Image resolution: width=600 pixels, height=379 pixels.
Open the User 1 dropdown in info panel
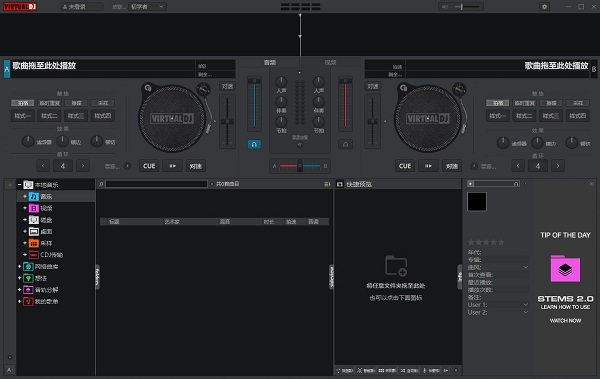(x=525, y=305)
